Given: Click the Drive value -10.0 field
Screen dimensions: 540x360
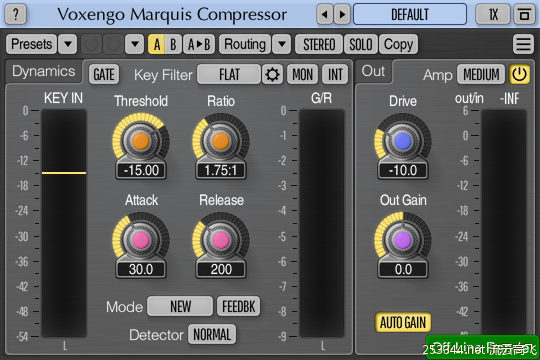Looking at the screenshot, I should (x=403, y=171).
